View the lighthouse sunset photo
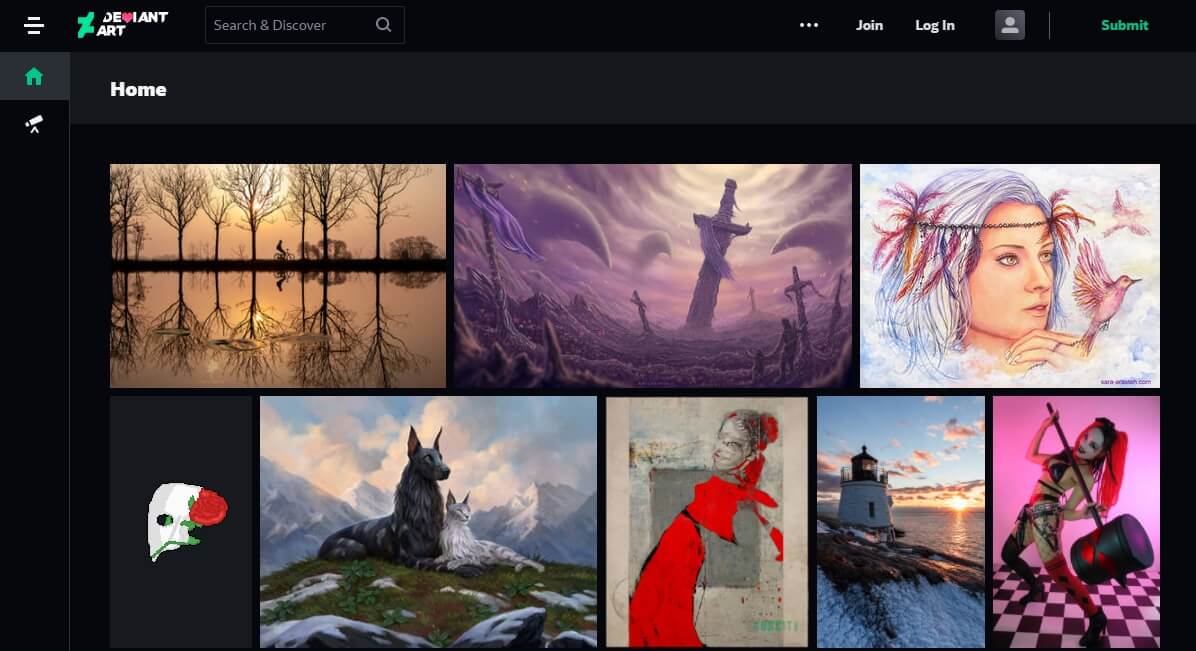Viewport: 1196px width, 651px height. click(899, 521)
